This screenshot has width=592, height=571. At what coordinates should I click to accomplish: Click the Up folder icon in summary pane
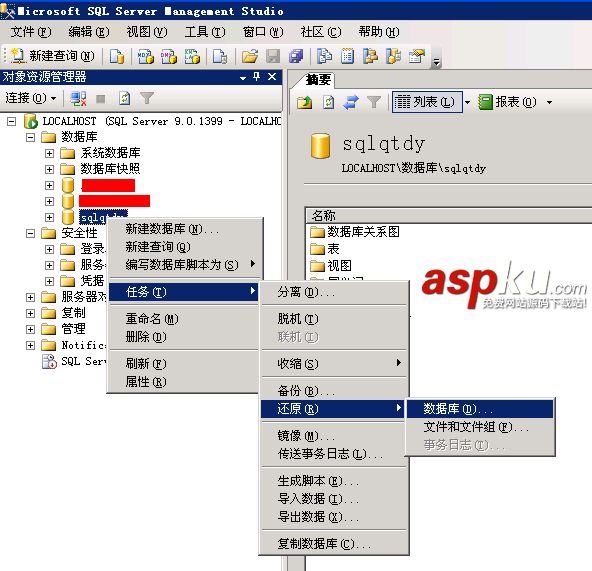[x=305, y=102]
